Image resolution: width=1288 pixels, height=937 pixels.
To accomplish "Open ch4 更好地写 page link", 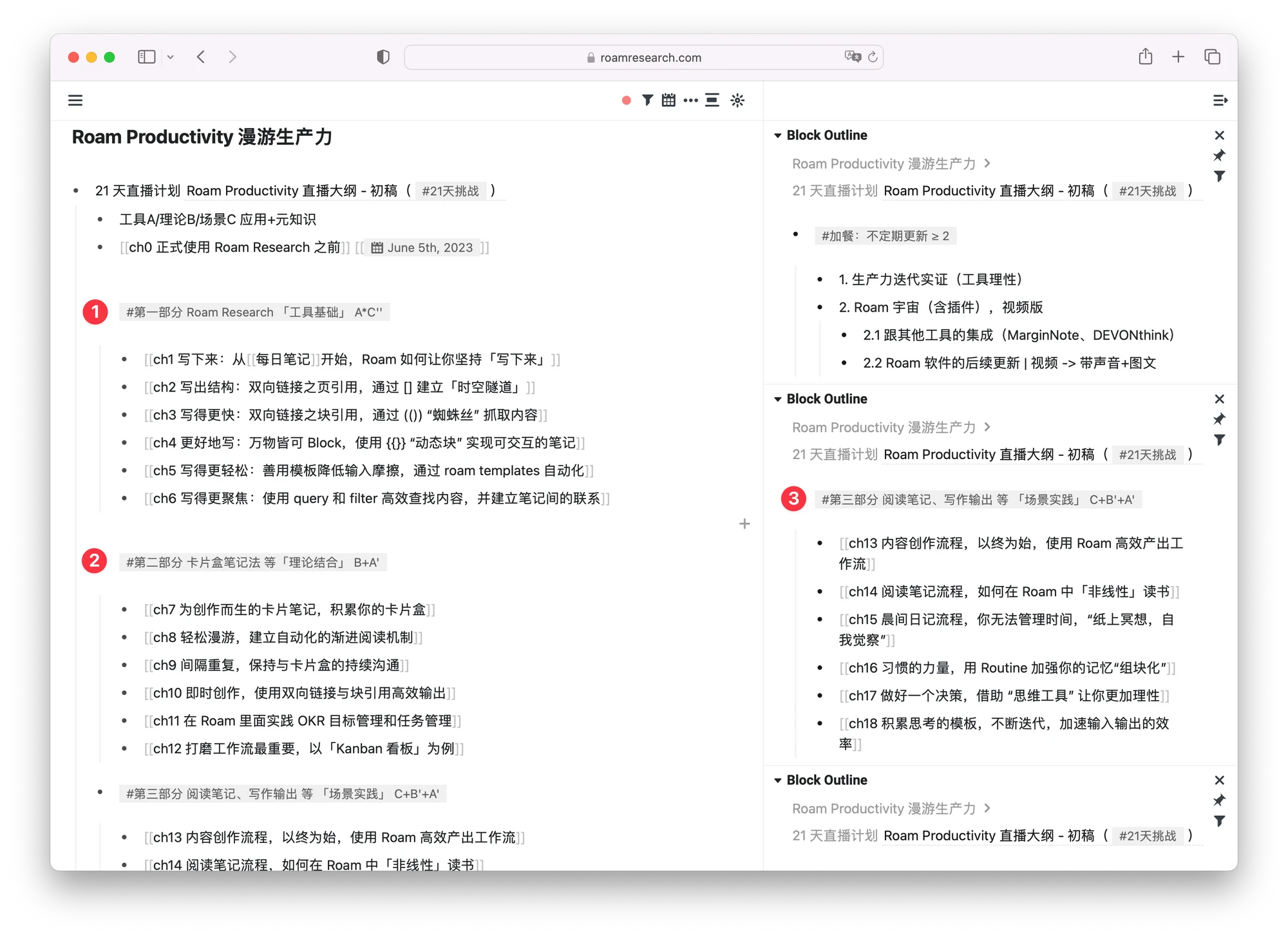I will 365,443.
